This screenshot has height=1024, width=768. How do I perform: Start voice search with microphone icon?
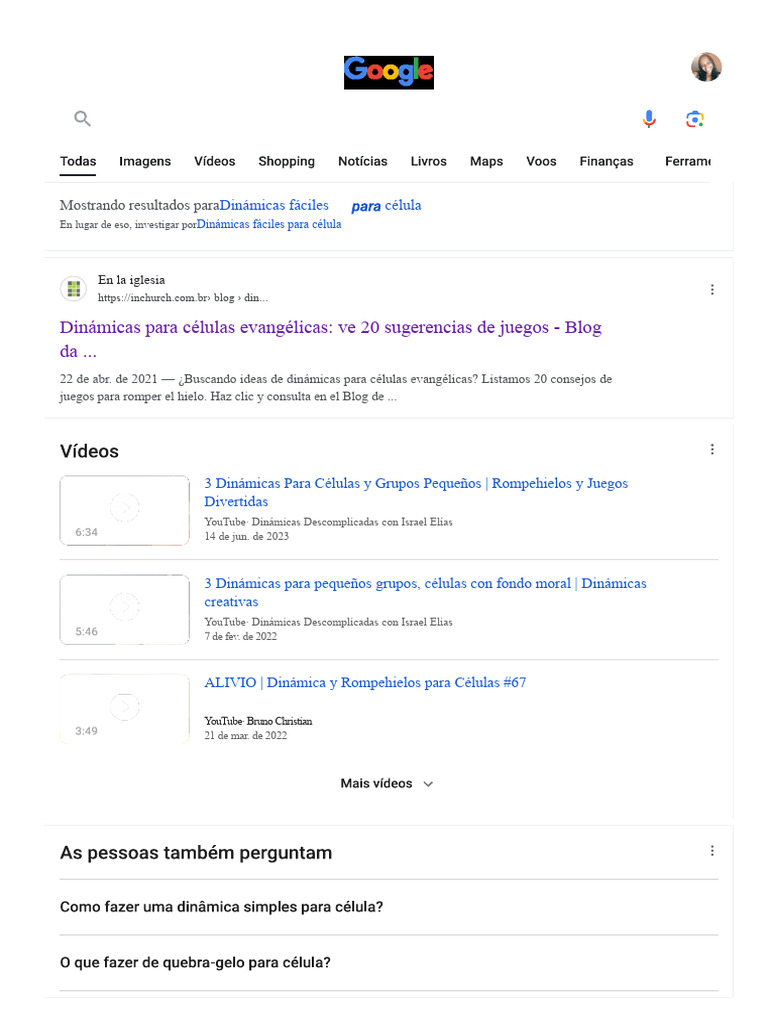pos(648,119)
